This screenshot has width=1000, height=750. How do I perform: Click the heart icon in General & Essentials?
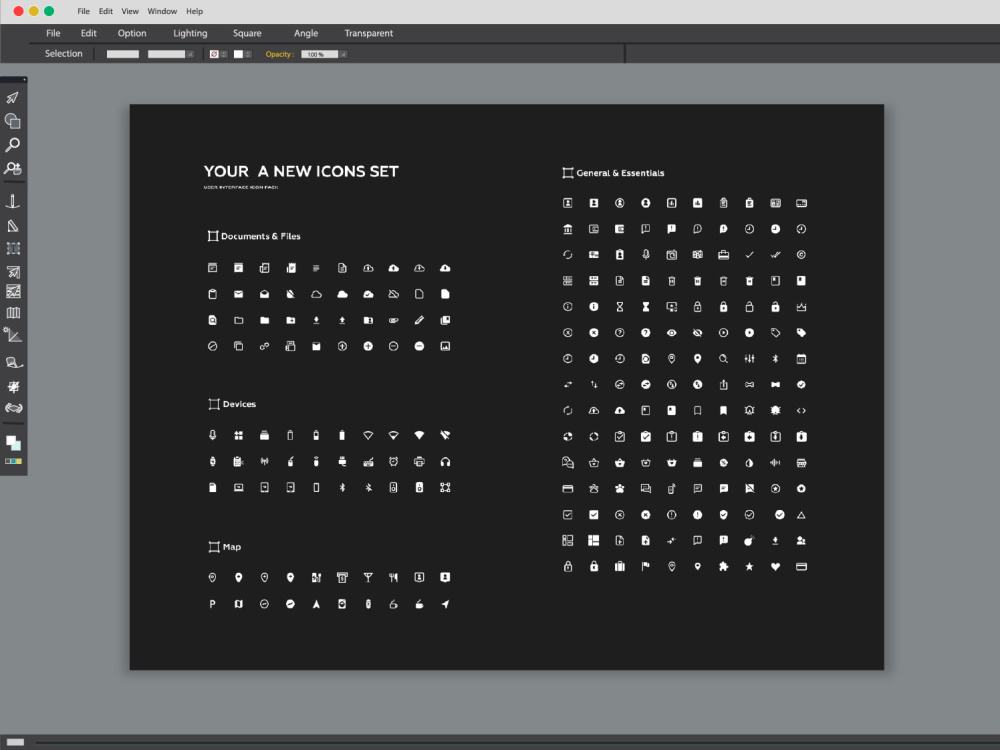point(776,566)
